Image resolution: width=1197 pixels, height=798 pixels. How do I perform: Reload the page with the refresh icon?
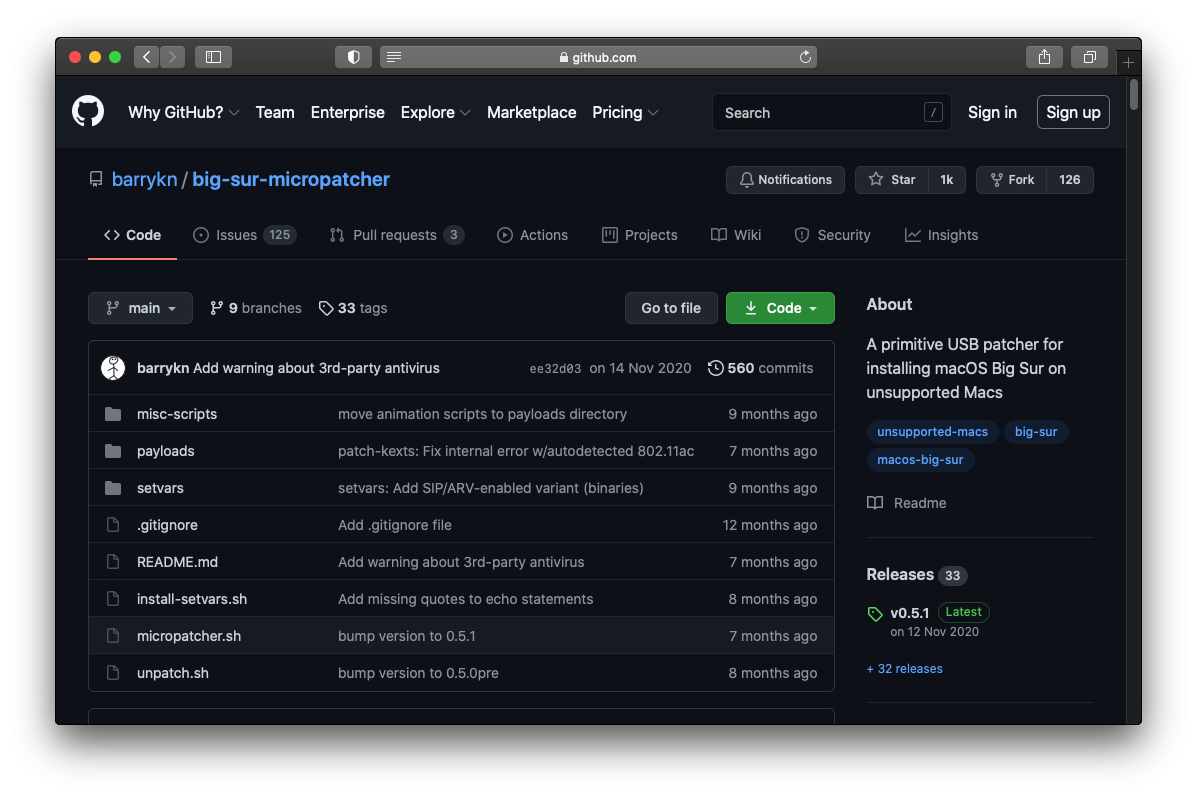[805, 57]
